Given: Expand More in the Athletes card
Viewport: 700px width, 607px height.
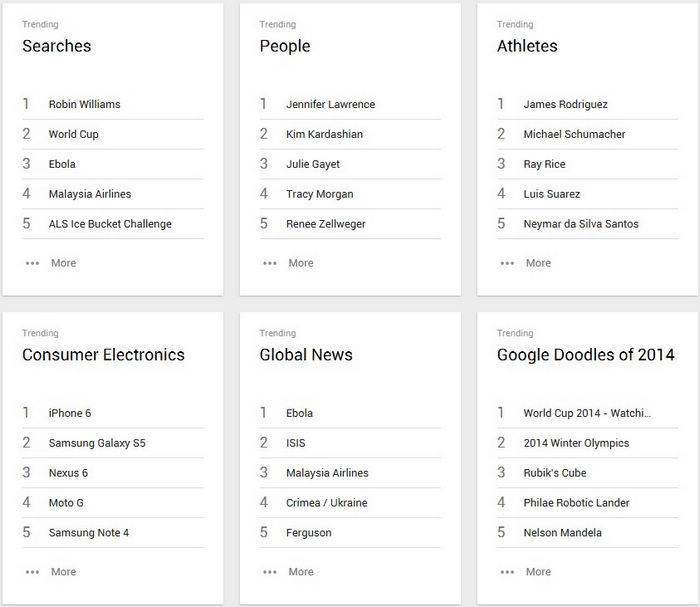Looking at the screenshot, I should click(538, 263).
